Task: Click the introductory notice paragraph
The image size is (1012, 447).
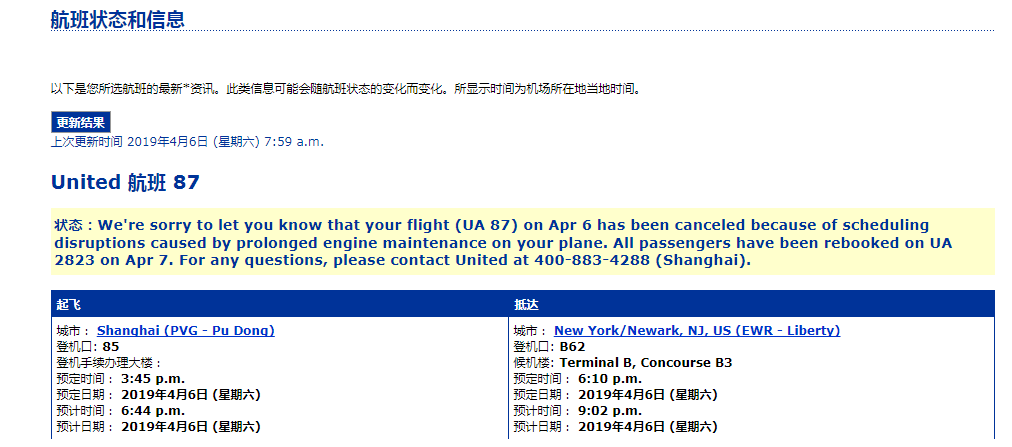Action: coord(347,89)
